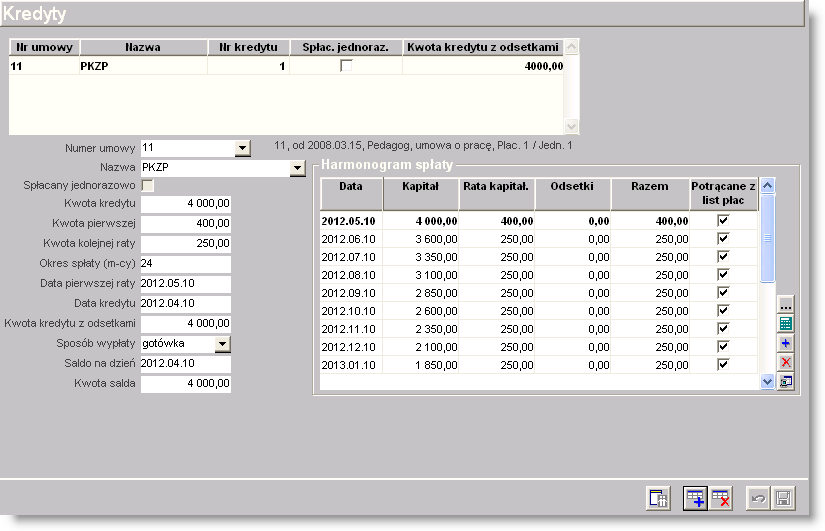Click the Data pierwszej raty field
The height and width of the screenshot is (531, 825).
tap(186, 284)
